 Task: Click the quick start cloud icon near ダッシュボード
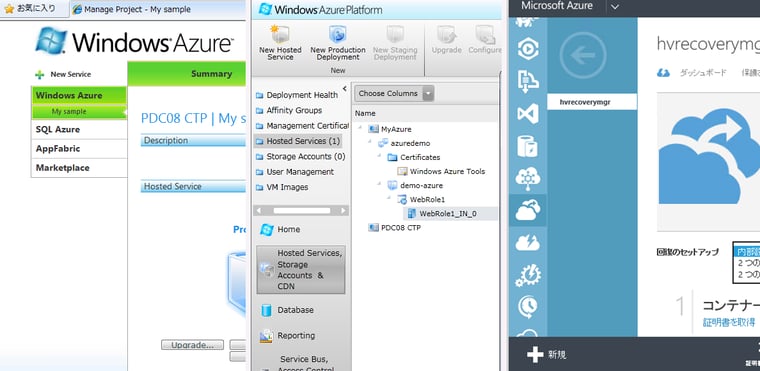(x=663, y=73)
